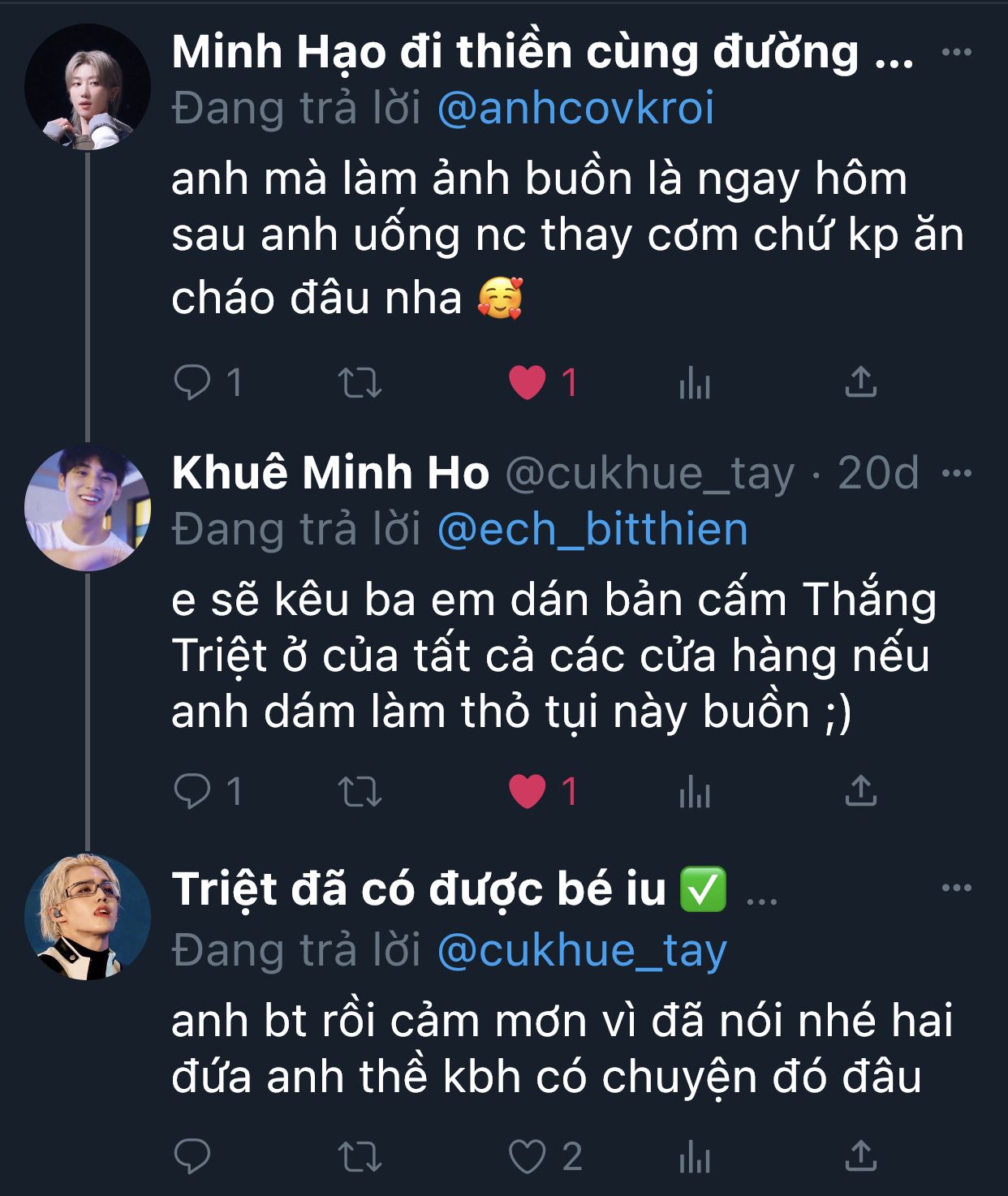Reply to the last tweet by Triệt
Viewport: 1008px width, 1196px height.
click(x=192, y=1157)
